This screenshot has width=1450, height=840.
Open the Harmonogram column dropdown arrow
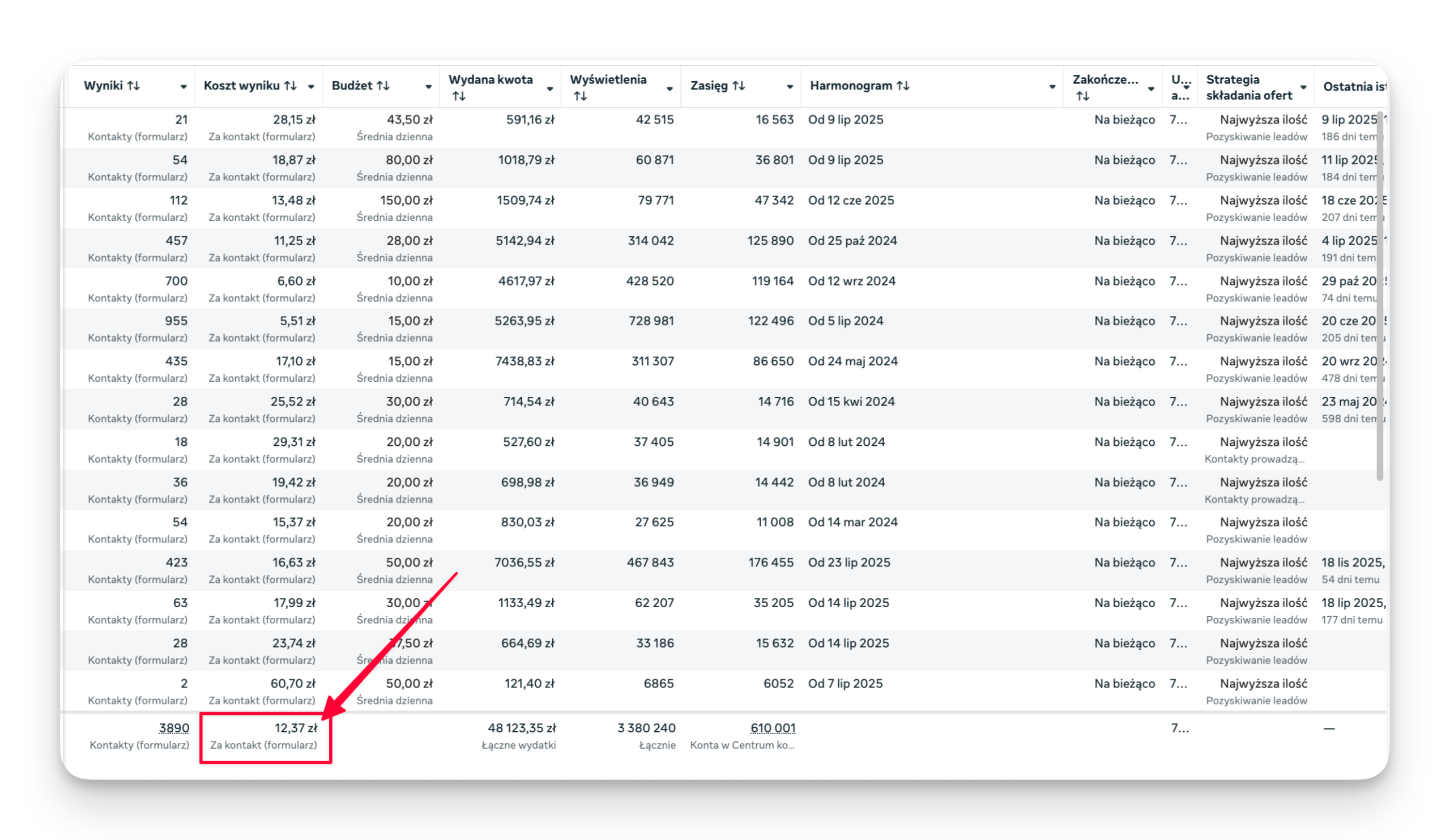pos(1052,87)
